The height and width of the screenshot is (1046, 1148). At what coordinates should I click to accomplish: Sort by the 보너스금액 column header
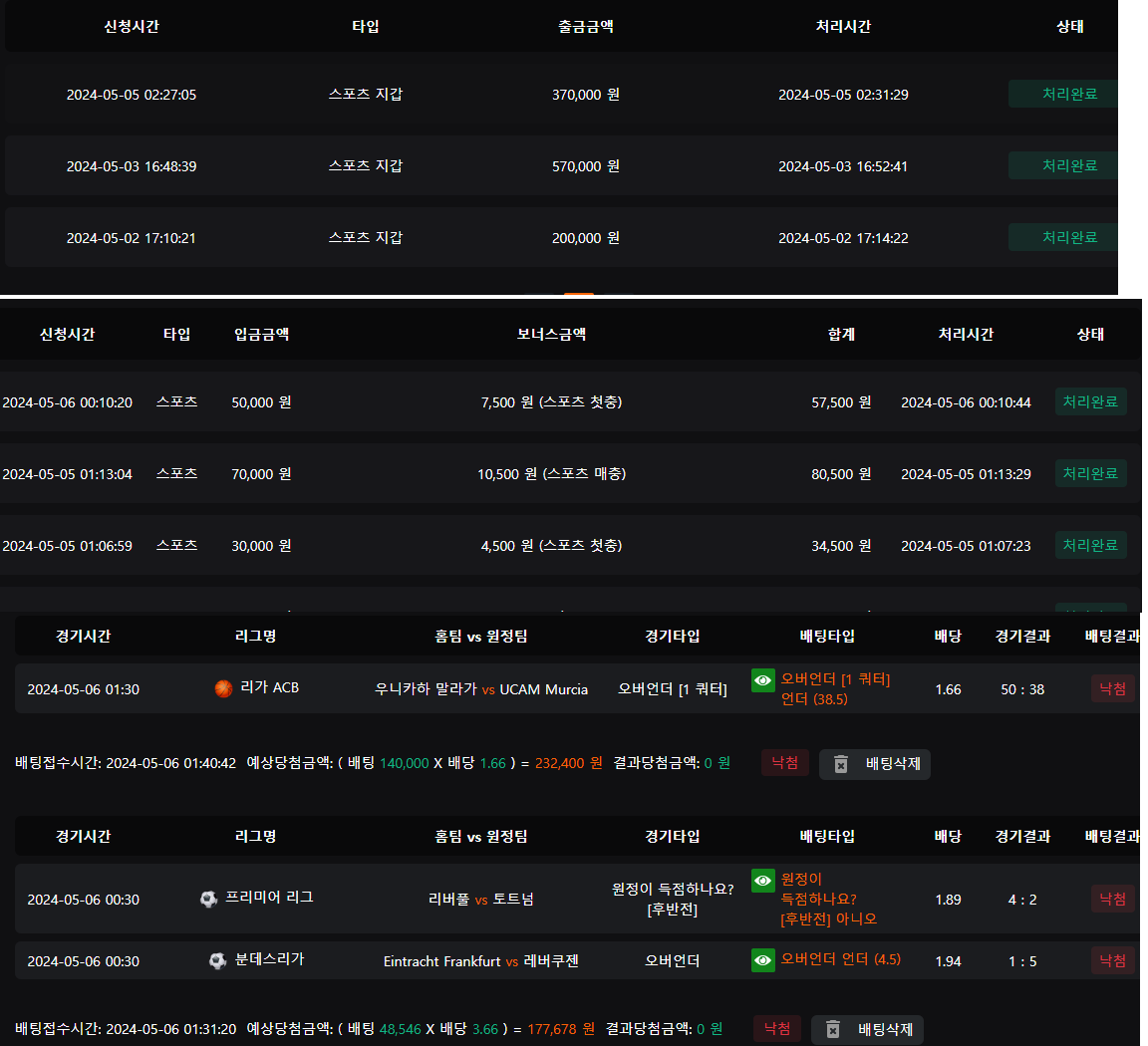click(551, 335)
